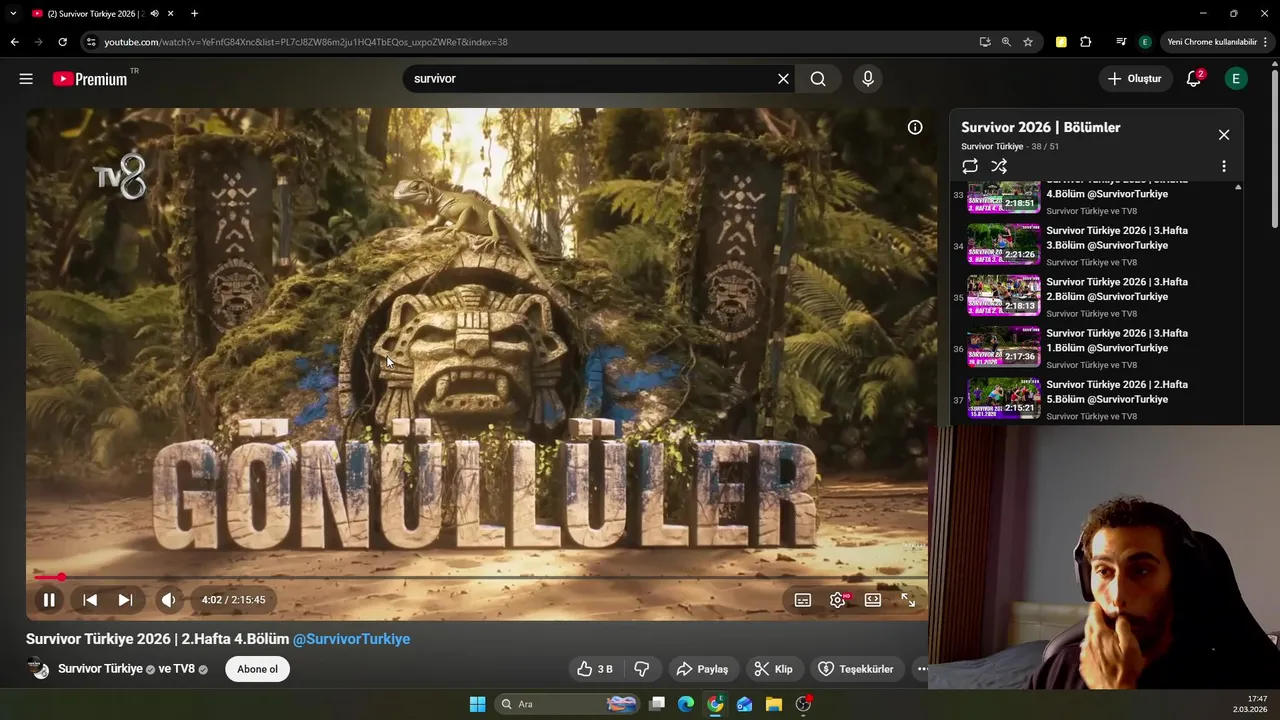Screen dimensions: 1280x720
Task: Click the Oluştur create button
Action: tap(1136, 79)
